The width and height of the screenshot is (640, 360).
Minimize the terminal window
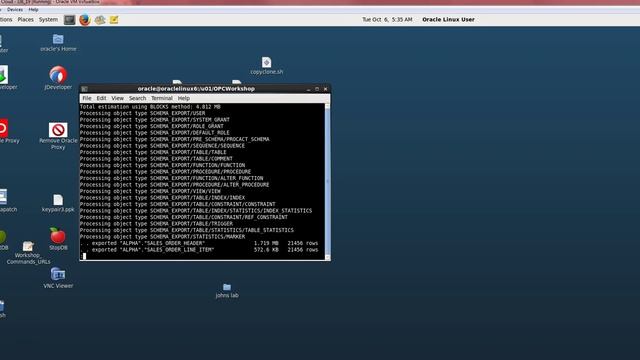click(309, 89)
